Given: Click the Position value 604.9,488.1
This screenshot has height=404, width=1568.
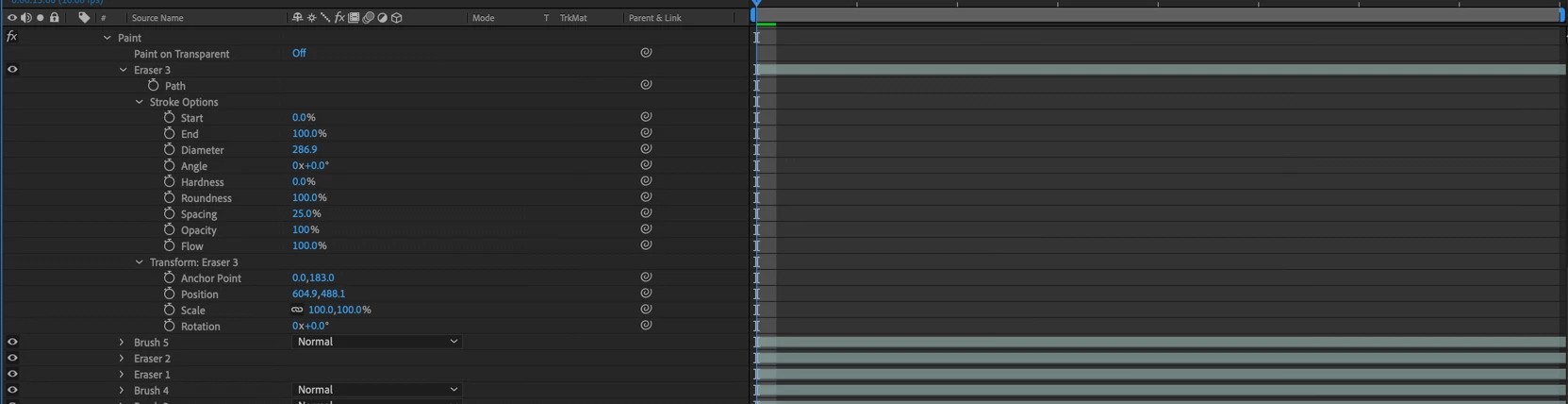Looking at the screenshot, I should pos(319,294).
